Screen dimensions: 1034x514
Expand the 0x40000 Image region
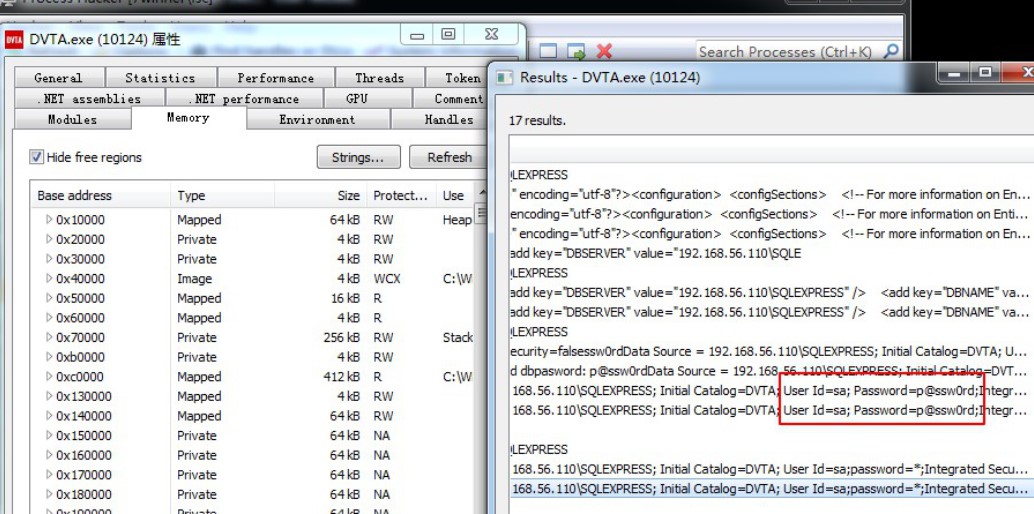click(x=49, y=278)
